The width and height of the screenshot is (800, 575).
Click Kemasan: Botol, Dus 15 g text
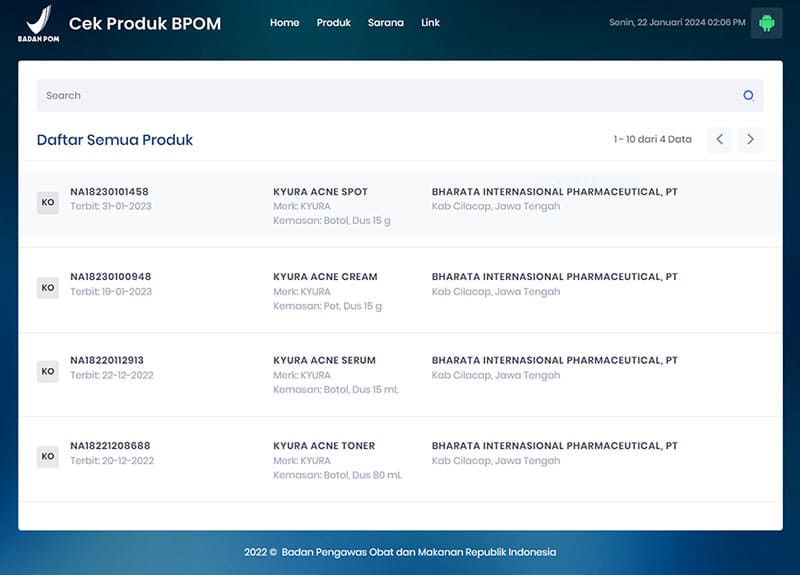click(x=332, y=220)
